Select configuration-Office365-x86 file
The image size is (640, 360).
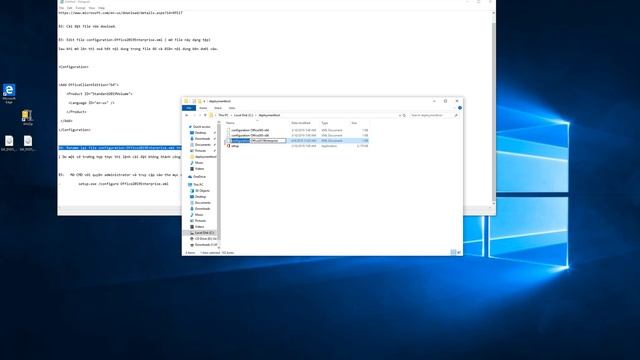coord(250,135)
